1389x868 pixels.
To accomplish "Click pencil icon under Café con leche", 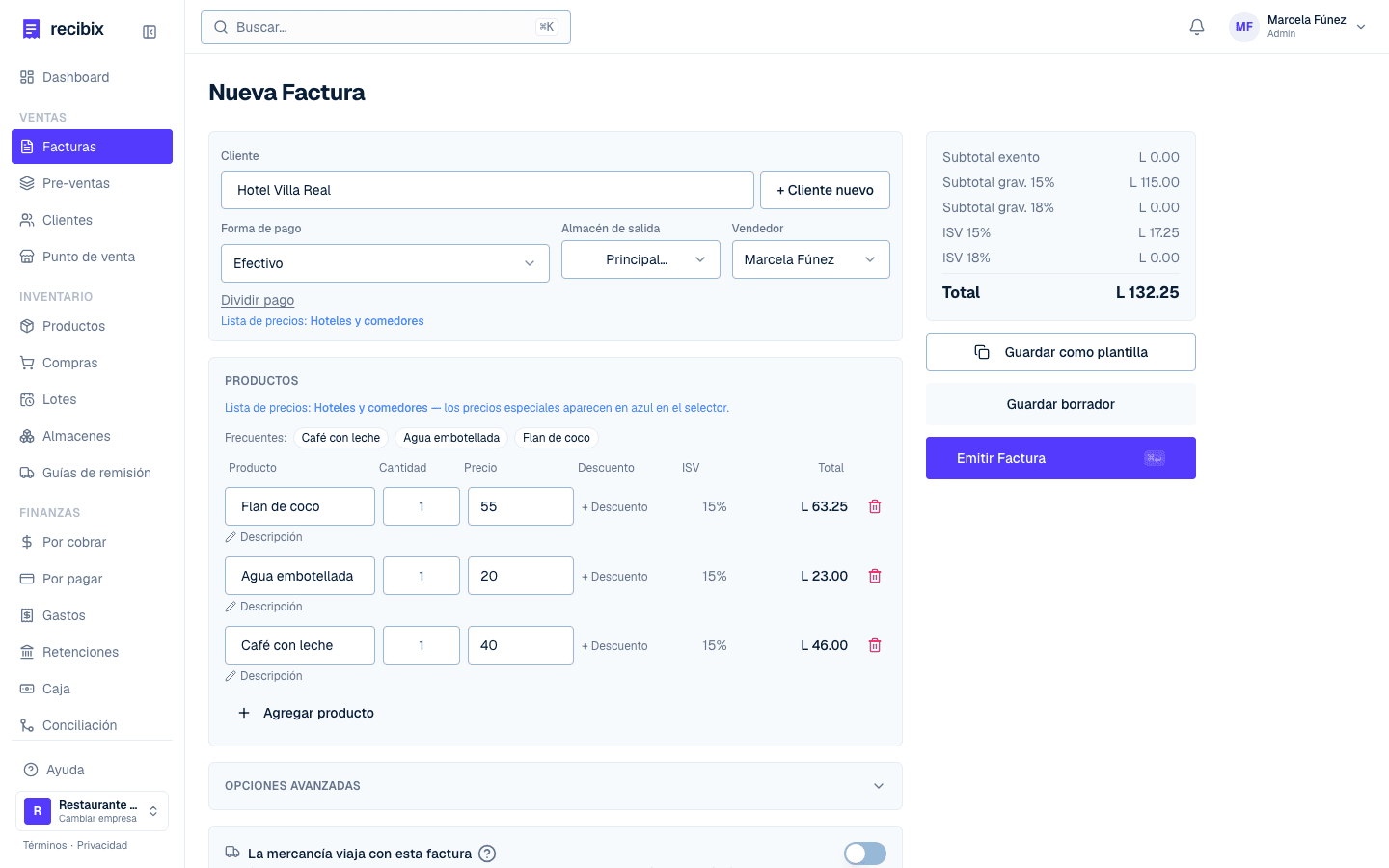I will [231, 676].
